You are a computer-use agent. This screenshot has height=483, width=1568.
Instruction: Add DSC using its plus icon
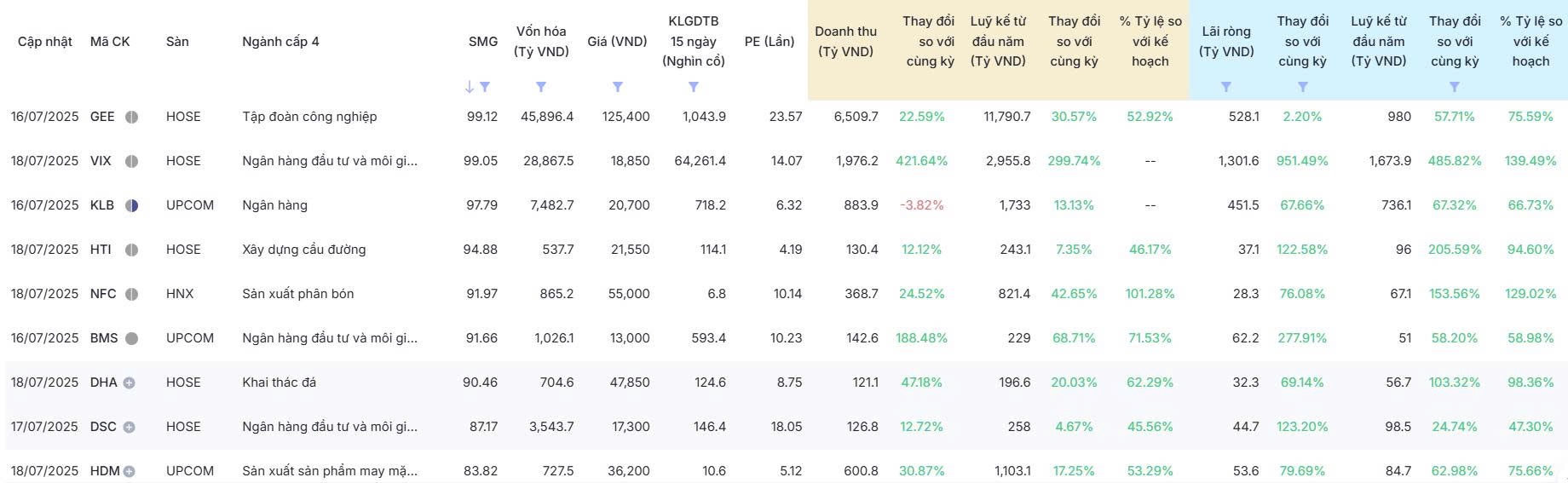[x=129, y=428]
